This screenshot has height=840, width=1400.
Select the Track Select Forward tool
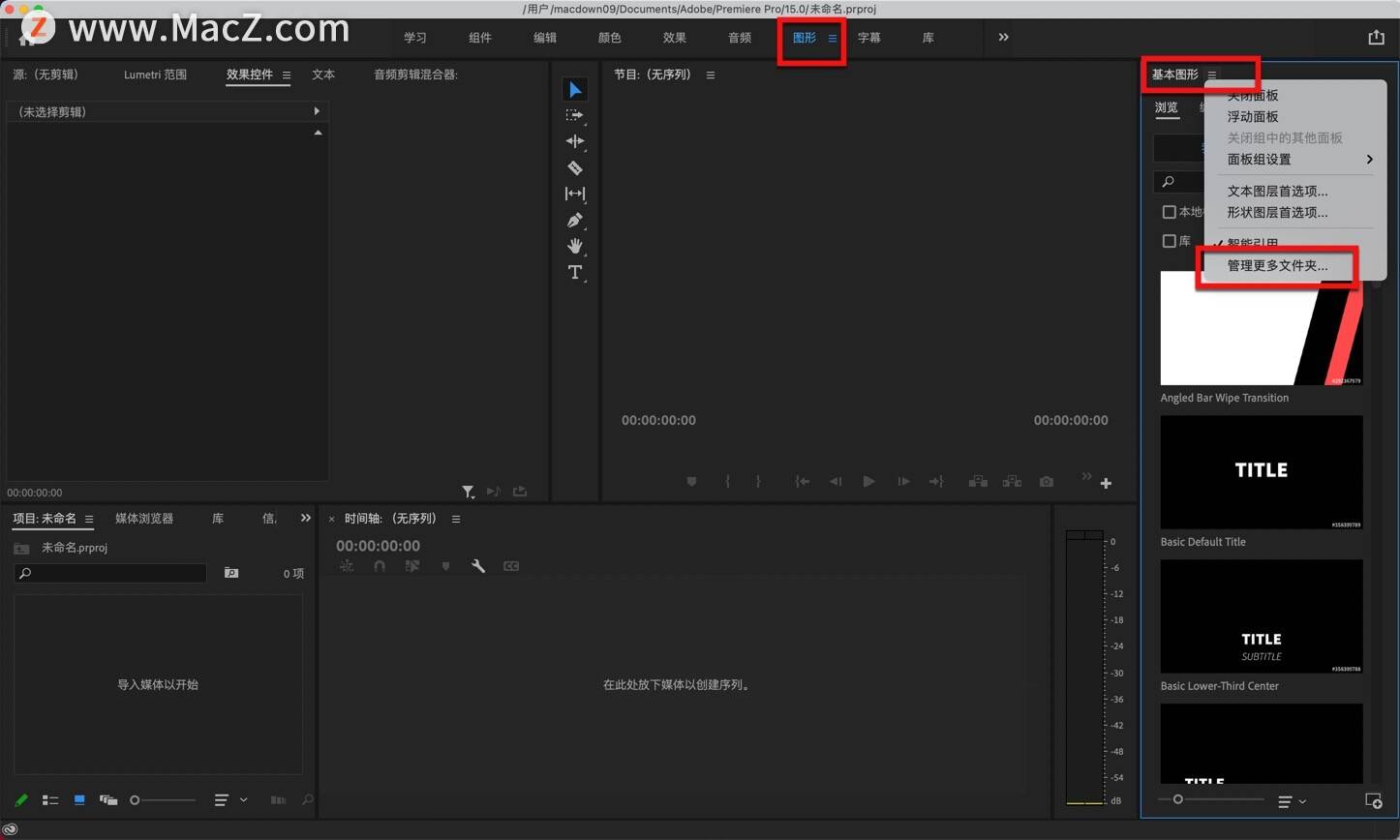(x=575, y=115)
